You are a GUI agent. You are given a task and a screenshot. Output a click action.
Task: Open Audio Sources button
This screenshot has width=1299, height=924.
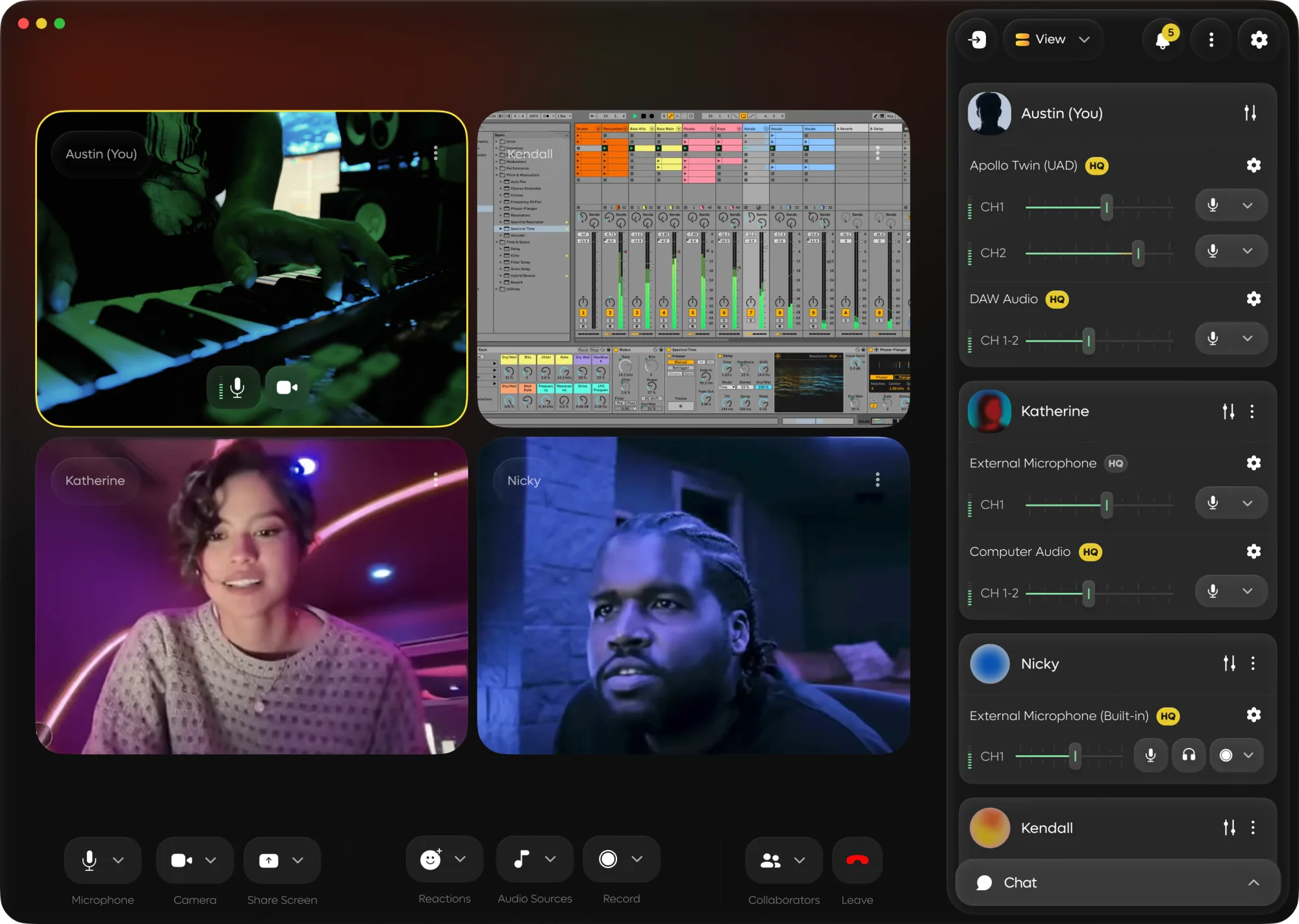522,859
